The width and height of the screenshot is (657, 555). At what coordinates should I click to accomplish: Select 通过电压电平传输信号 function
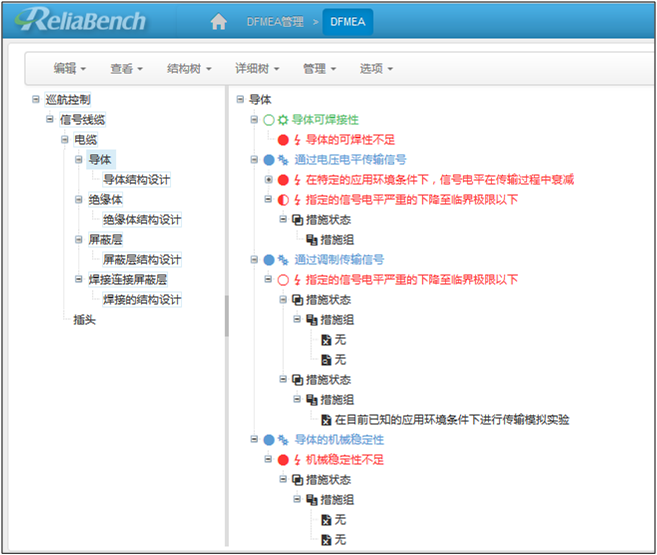click(350, 160)
